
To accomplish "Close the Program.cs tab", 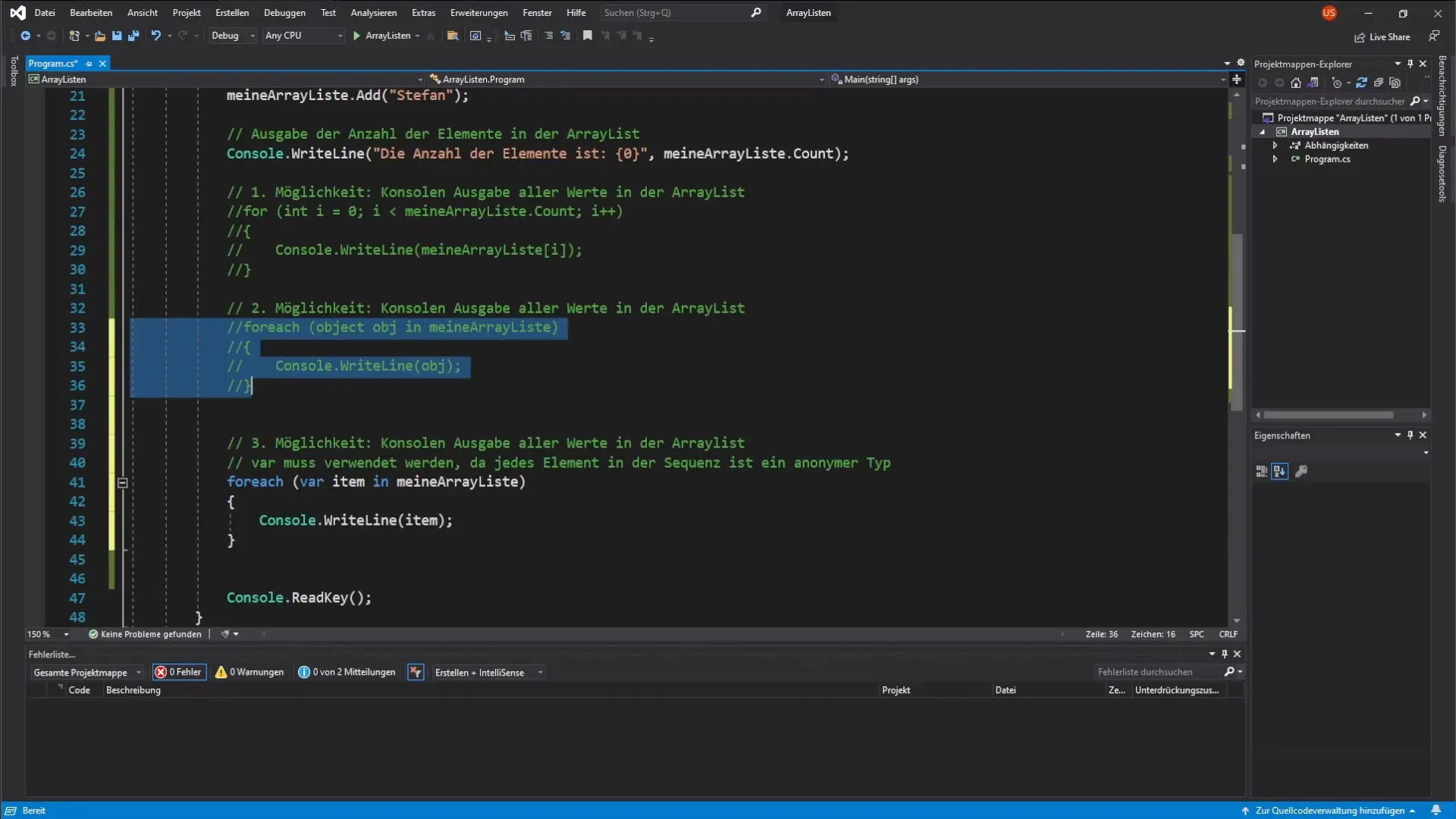I will [x=102, y=64].
